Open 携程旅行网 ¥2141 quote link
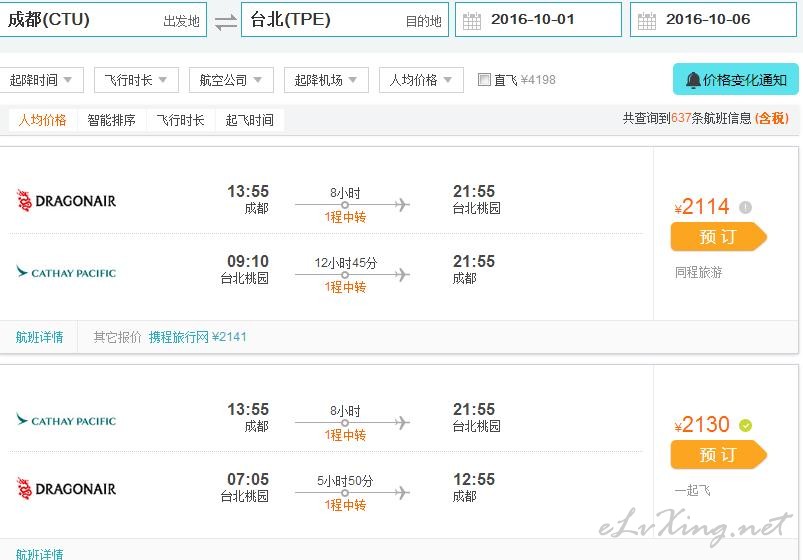The image size is (803, 560). pyautogui.click(x=198, y=337)
